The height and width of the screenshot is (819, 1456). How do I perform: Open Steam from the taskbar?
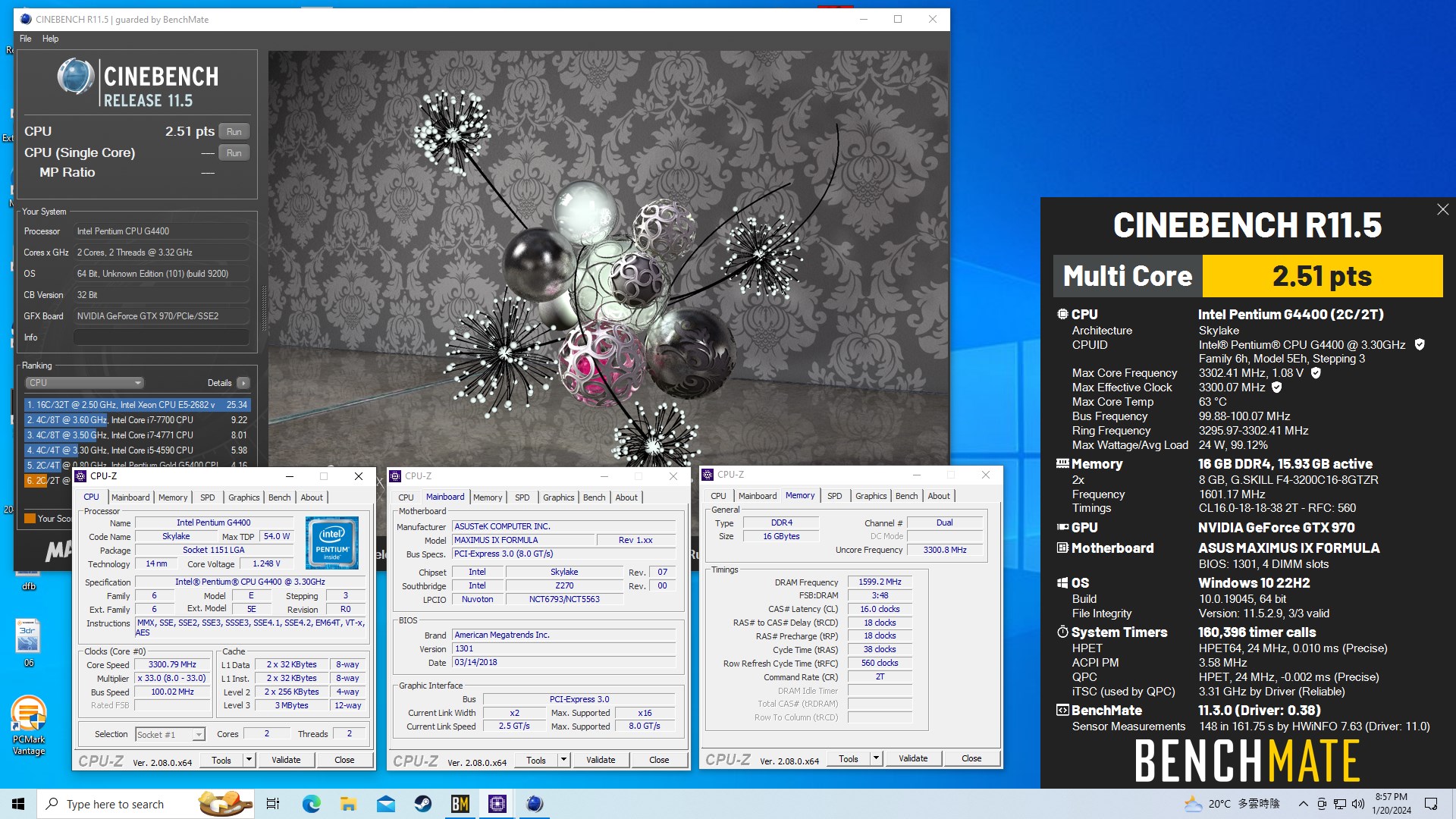point(422,804)
